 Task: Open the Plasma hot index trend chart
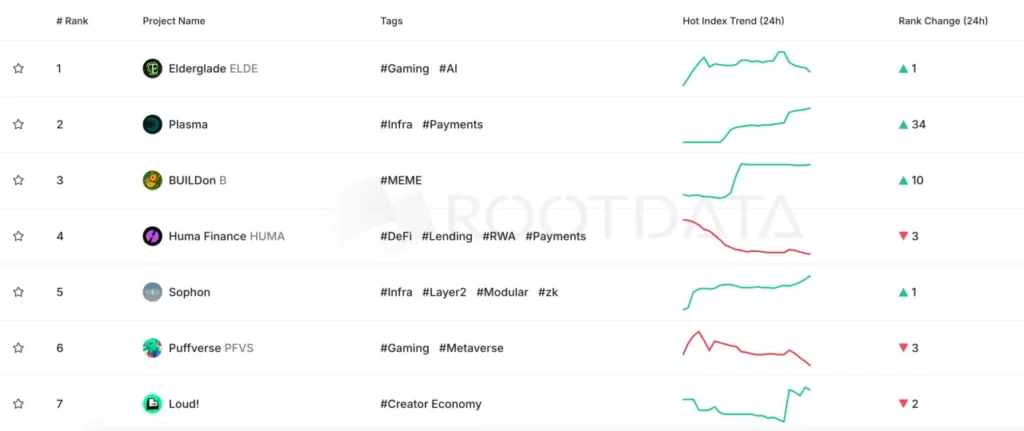tap(746, 125)
